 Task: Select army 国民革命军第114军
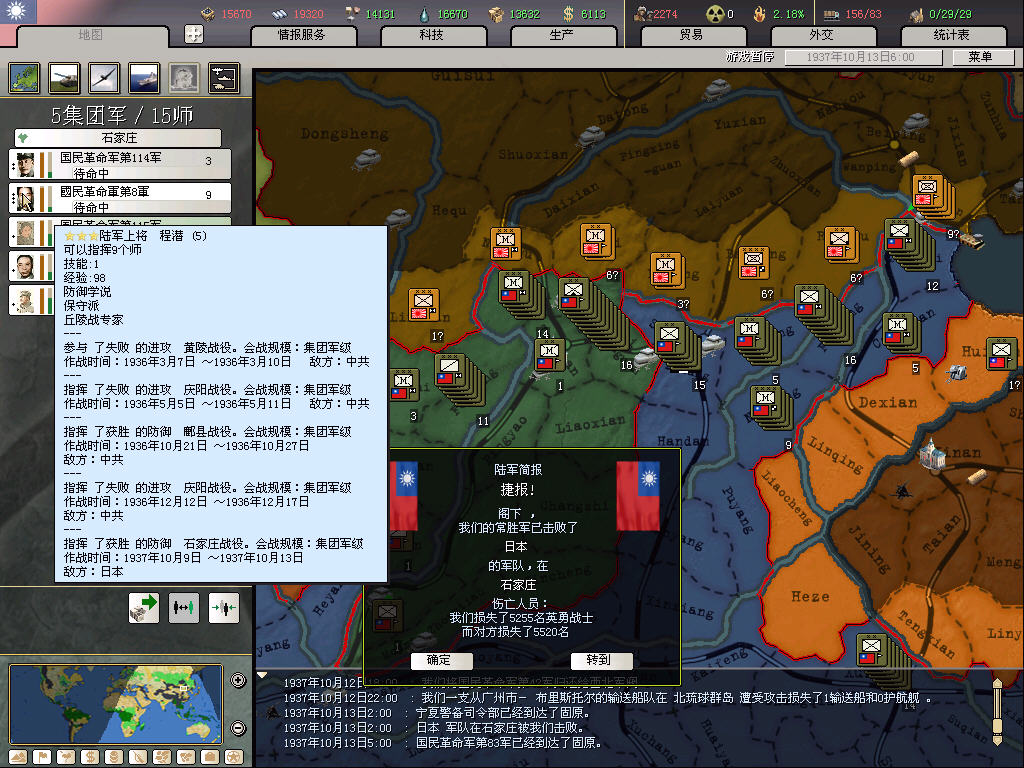pyautogui.click(x=120, y=164)
